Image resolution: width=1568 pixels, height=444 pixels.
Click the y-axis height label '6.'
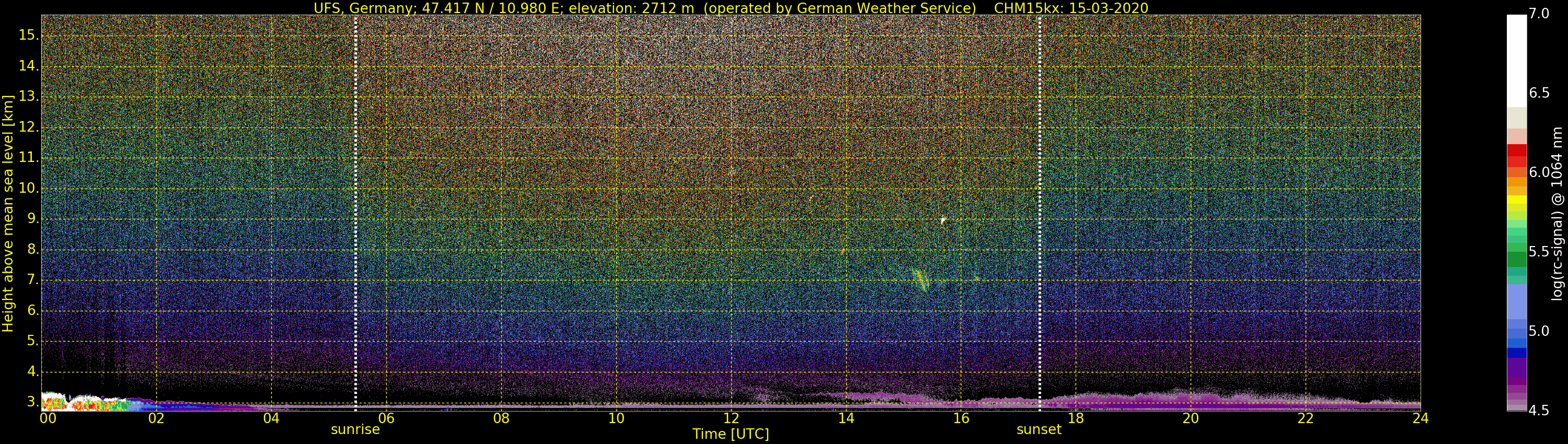33,310
